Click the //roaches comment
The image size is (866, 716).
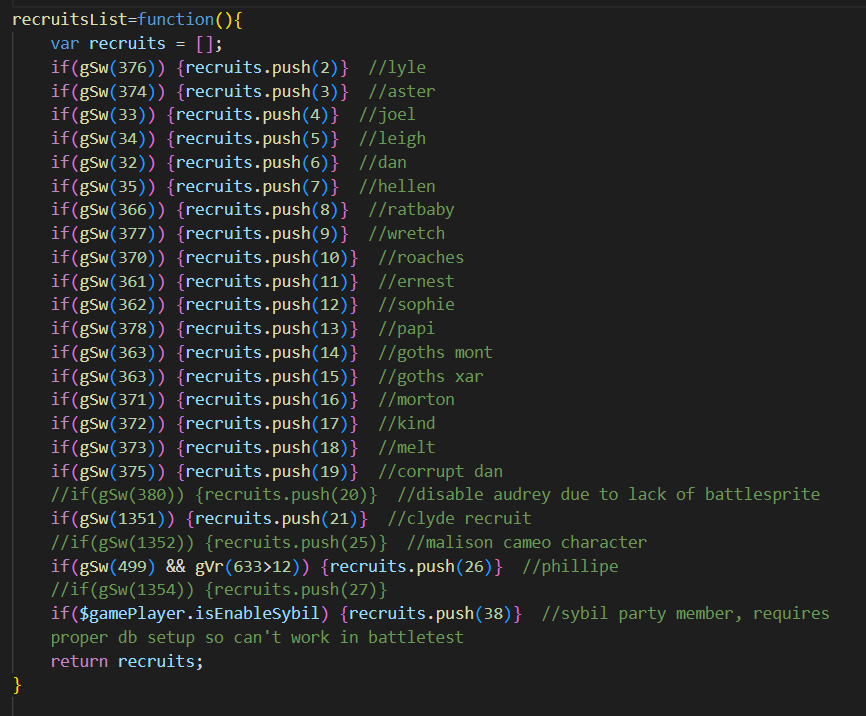coord(421,257)
